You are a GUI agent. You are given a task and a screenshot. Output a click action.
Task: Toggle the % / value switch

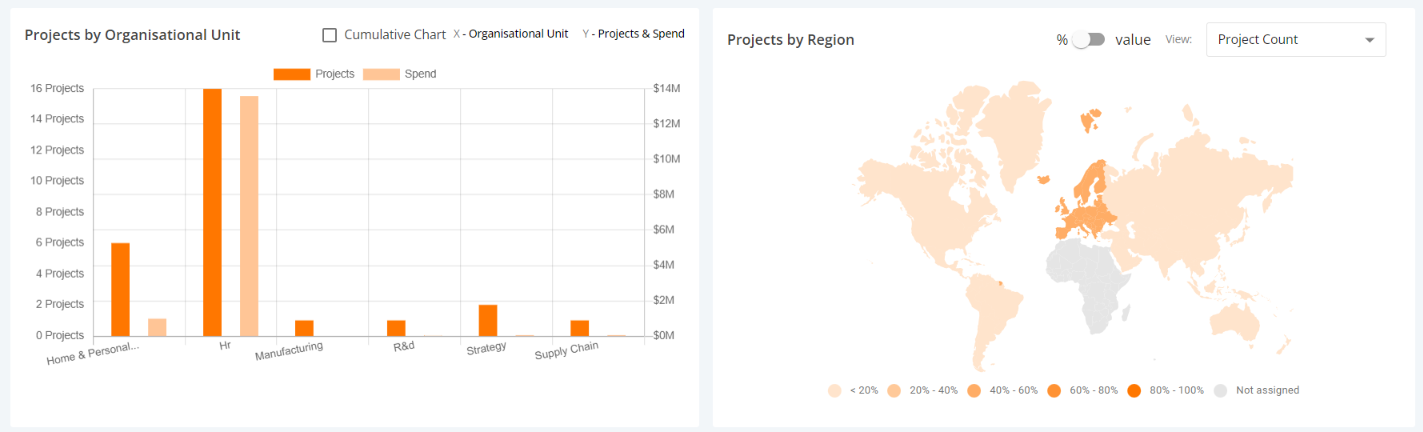tap(1089, 40)
